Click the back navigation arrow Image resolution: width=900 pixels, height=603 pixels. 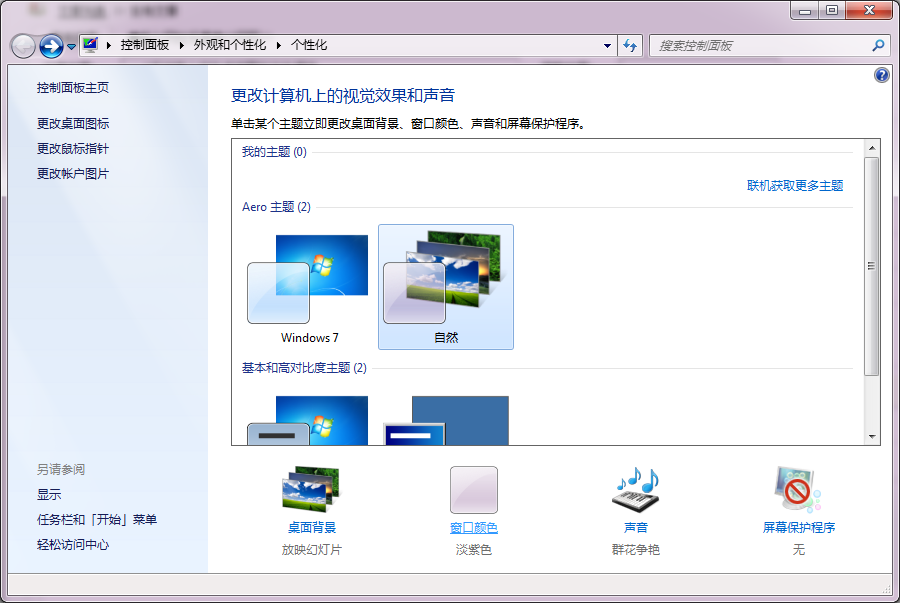pos(20,45)
